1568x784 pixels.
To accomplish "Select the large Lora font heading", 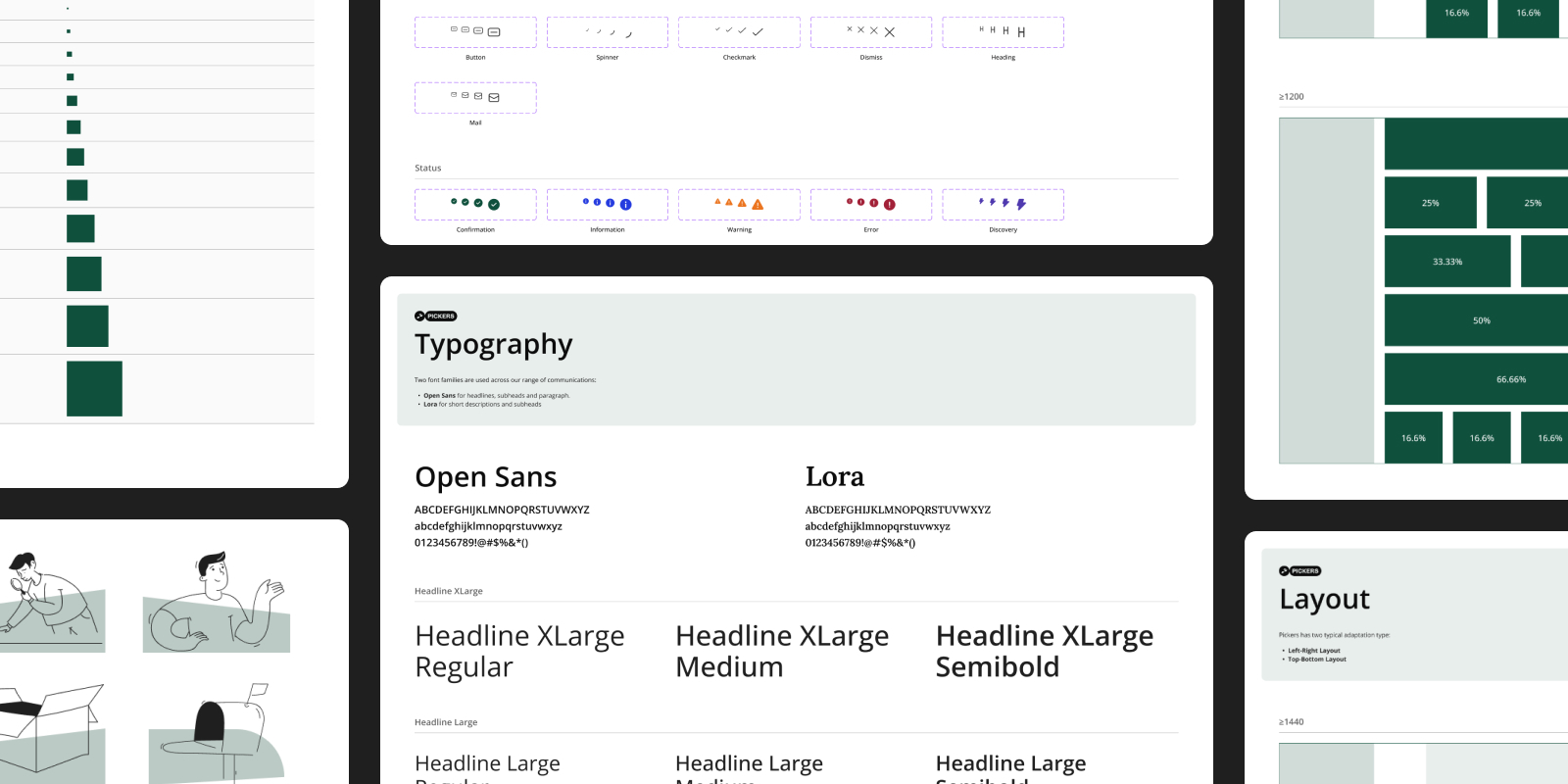I will 835,476.
